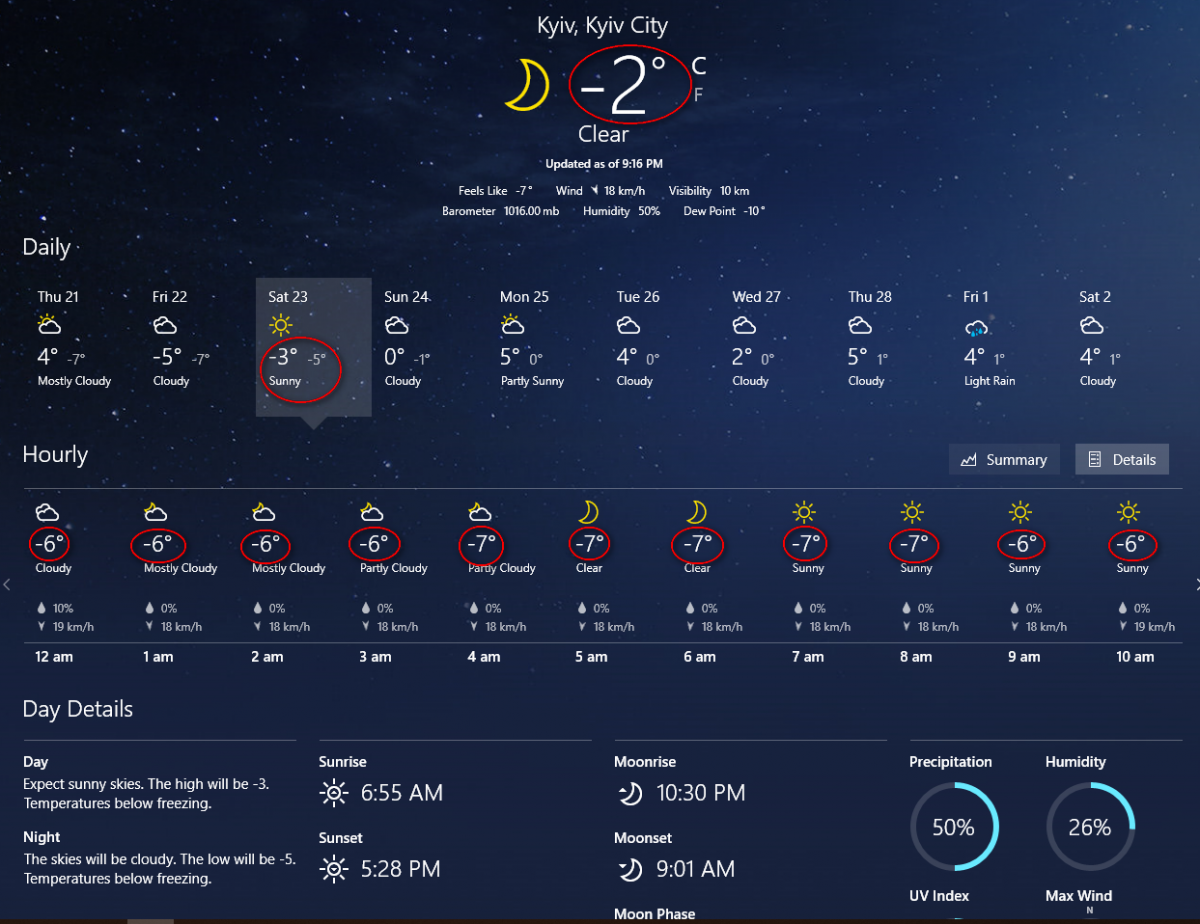Click the Fri 1 light rain icon
The width and height of the screenshot is (1200, 924).
pos(977,327)
